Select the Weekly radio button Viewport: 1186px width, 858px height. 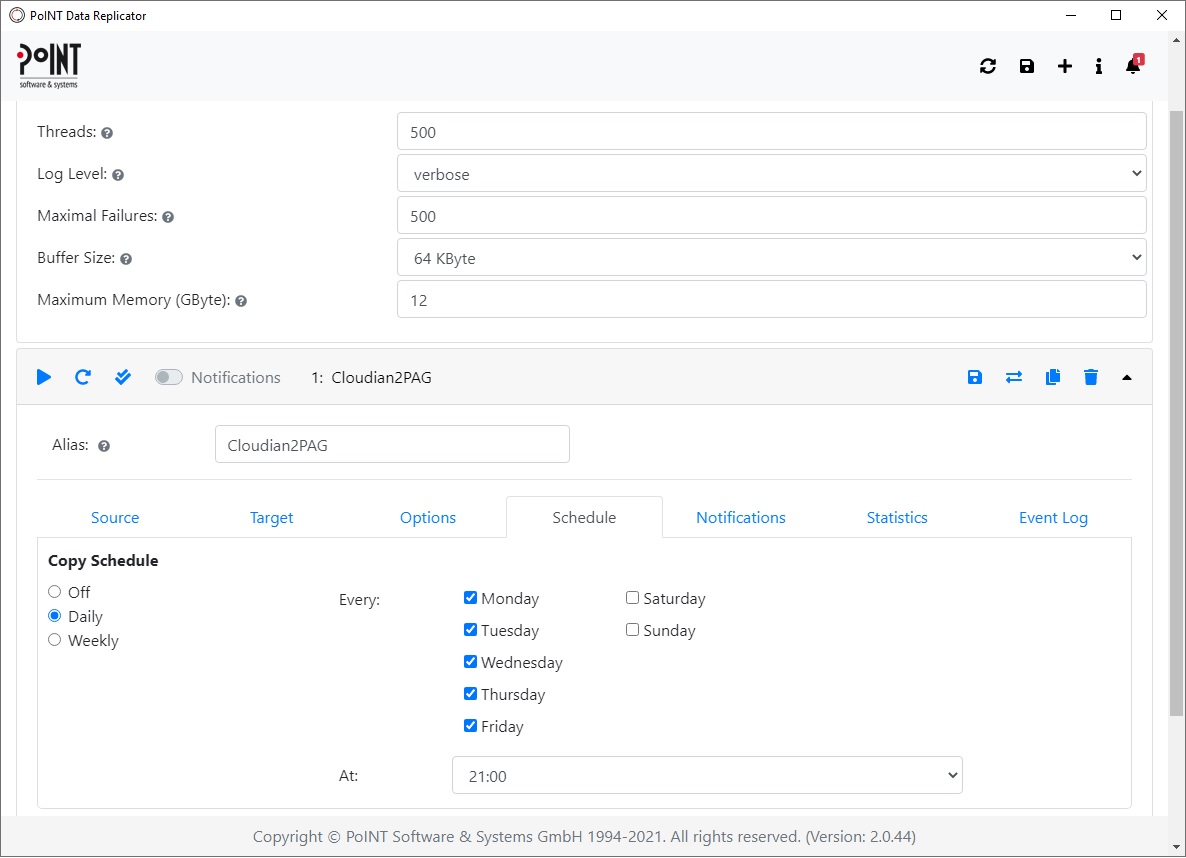point(54,639)
